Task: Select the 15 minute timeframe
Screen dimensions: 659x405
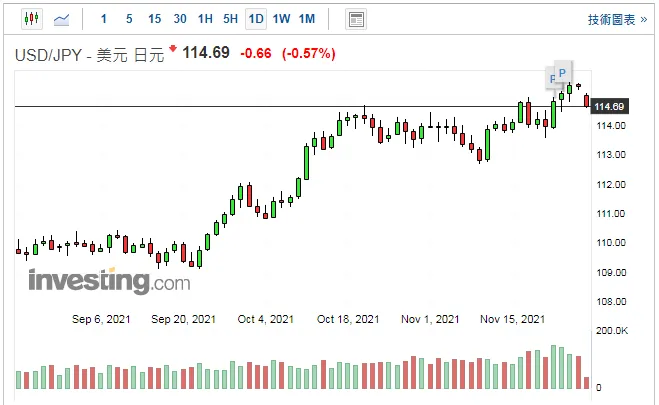Action: pyautogui.click(x=154, y=19)
